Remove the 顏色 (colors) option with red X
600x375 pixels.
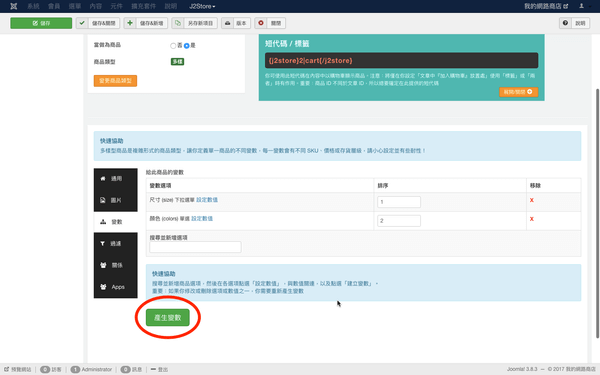point(532,219)
